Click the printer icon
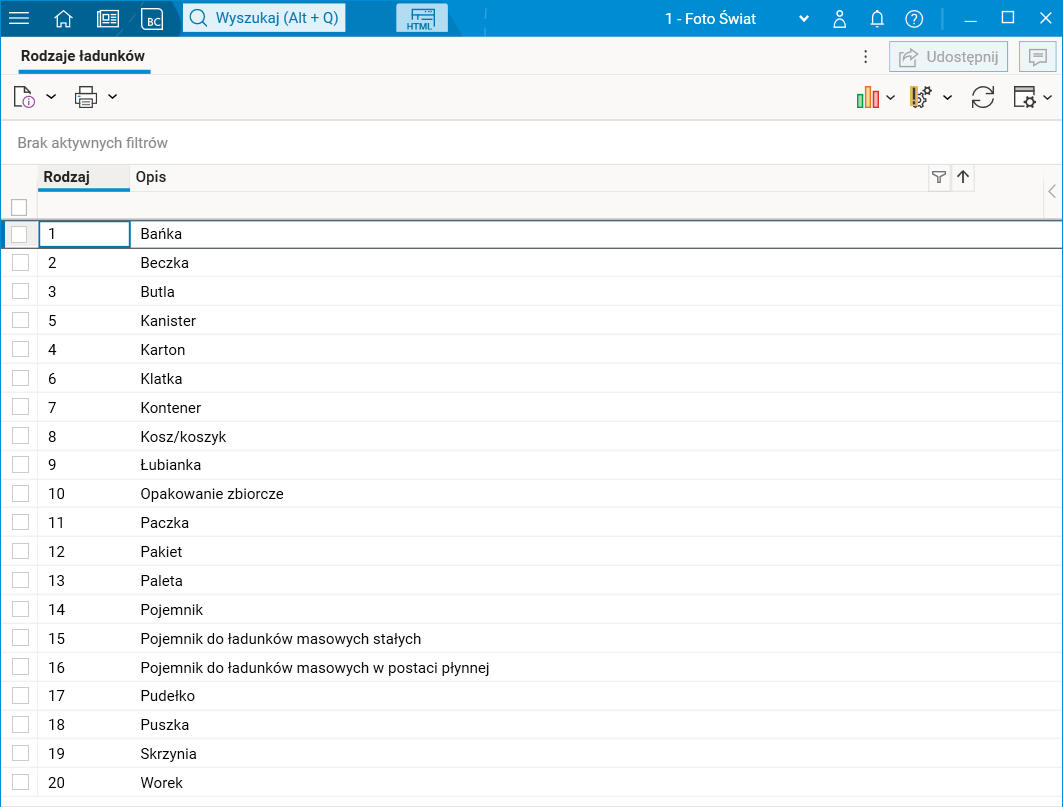Screen dimensions: 1063x807 85,97
